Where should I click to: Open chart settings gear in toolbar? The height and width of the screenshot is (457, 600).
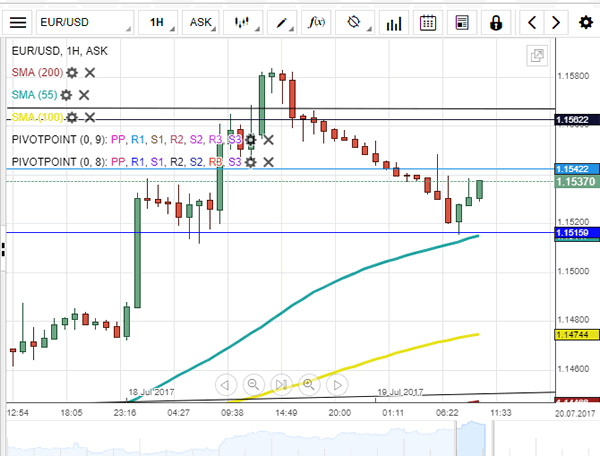(585, 23)
